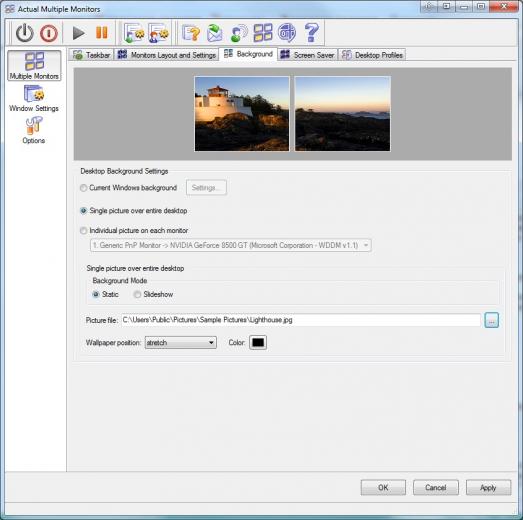Image resolution: width=523 pixels, height=520 pixels.
Task: Open Window Settings in the sidebar
Action: (34, 98)
